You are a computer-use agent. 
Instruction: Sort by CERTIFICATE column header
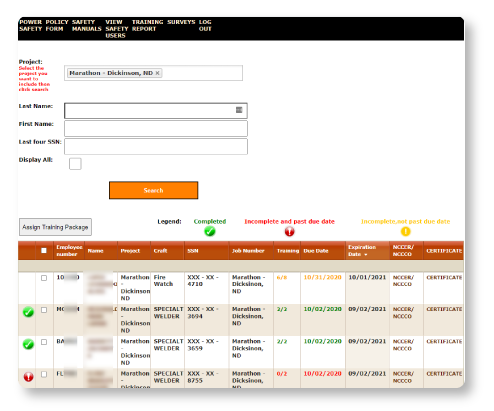[444, 251]
